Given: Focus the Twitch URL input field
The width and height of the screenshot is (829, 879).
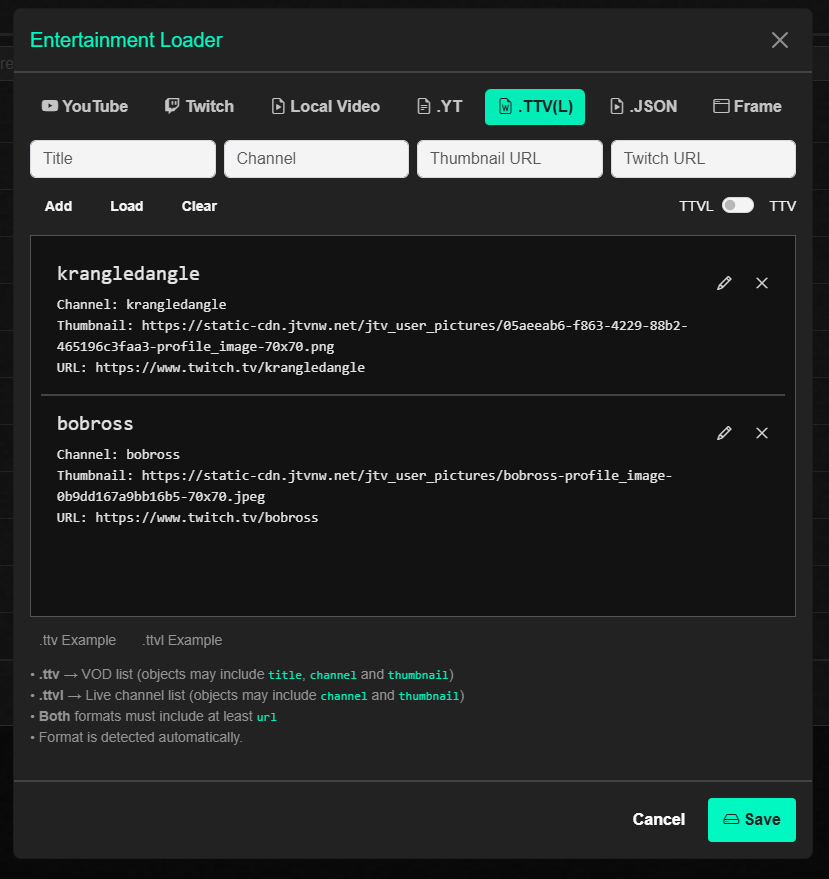Looking at the screenshot, I should pos(703,159).
